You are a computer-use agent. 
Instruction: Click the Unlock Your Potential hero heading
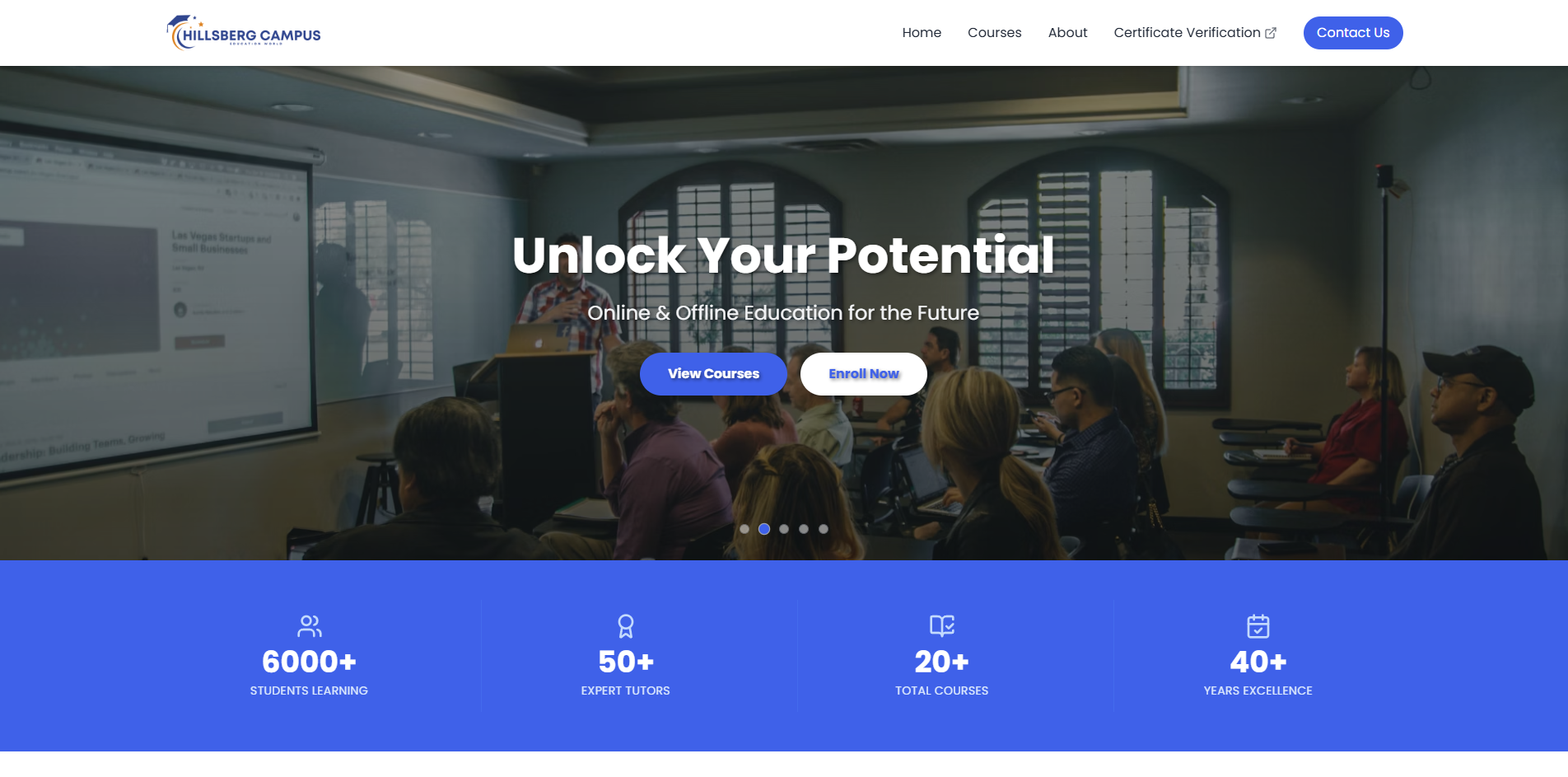(783, 255)
